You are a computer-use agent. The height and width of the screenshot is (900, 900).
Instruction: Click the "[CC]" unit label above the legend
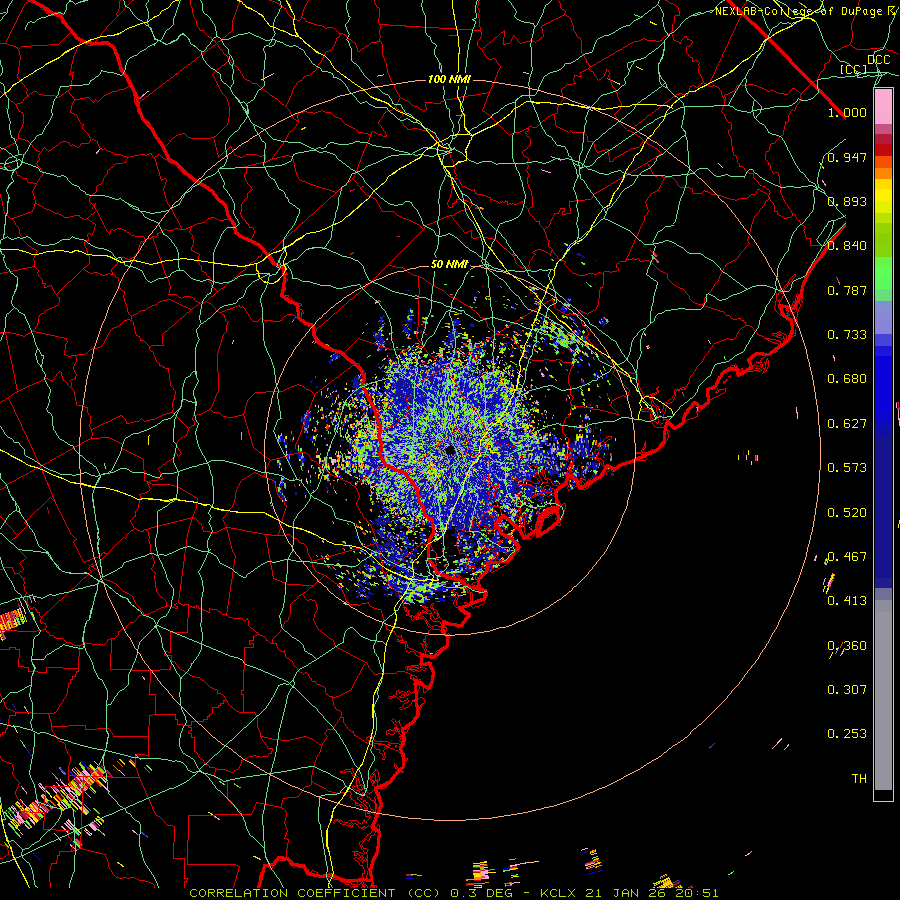tap(854, 69)
